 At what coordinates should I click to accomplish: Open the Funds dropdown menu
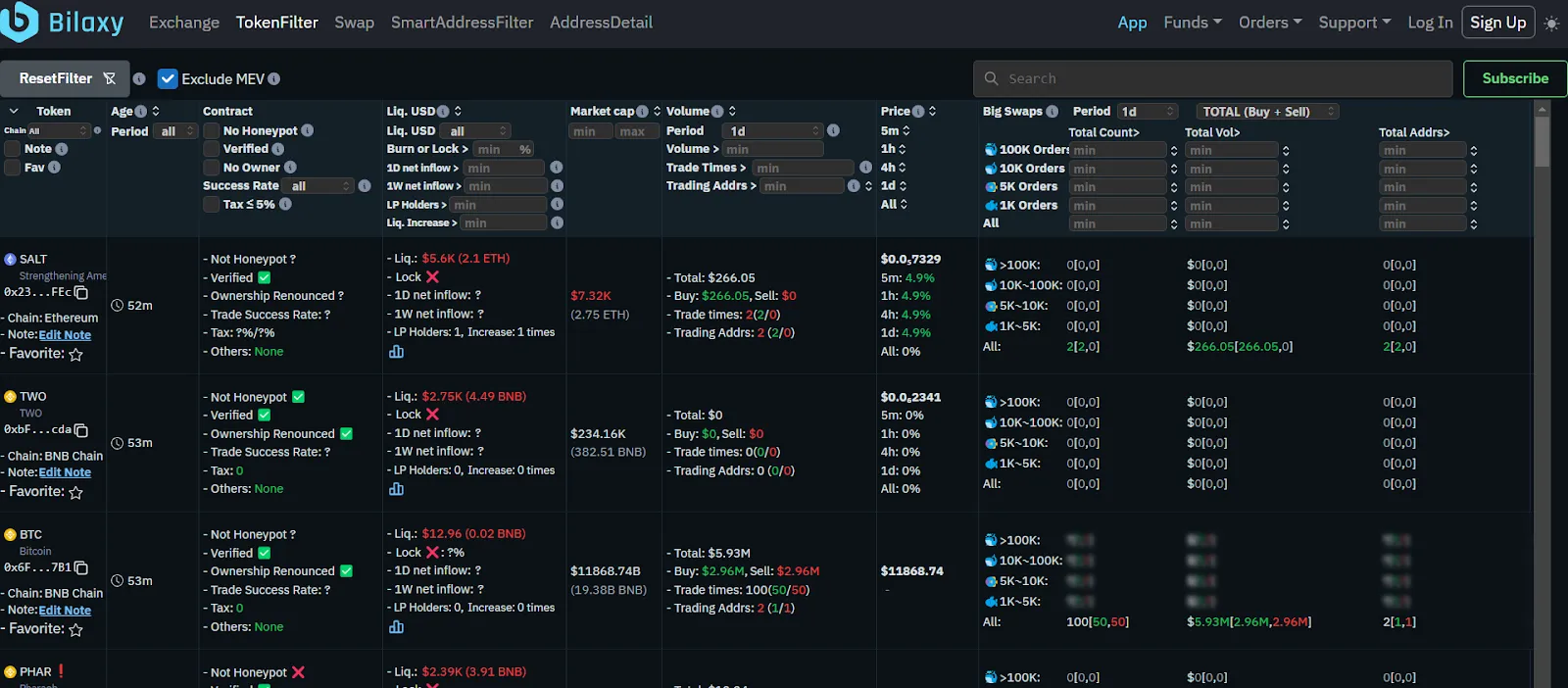(1193, 22)
